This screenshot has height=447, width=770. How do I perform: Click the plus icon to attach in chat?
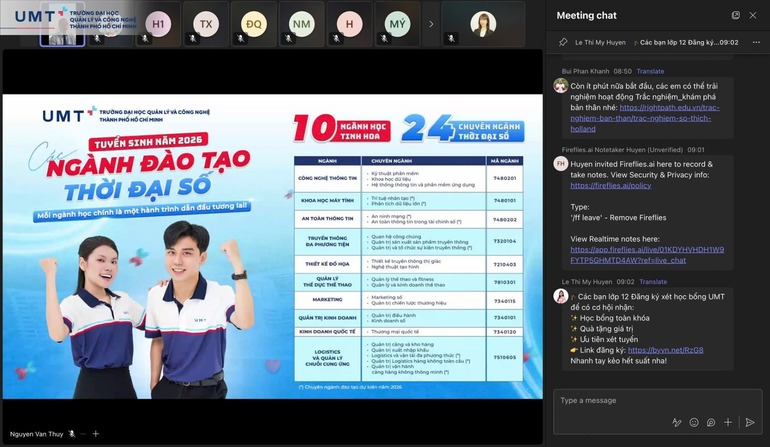(728, 423)
